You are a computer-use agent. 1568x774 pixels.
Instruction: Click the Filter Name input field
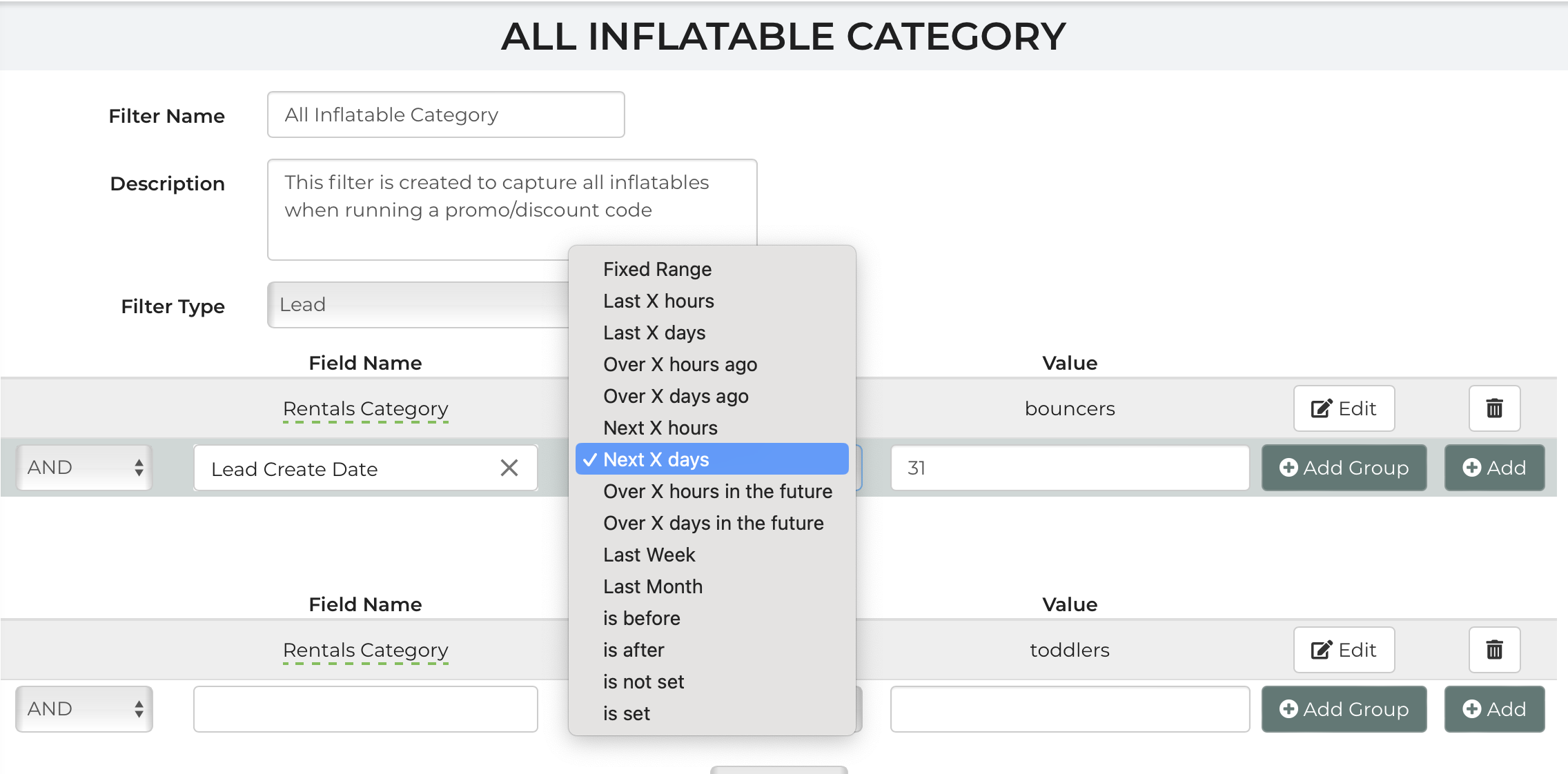click(446, 115)
